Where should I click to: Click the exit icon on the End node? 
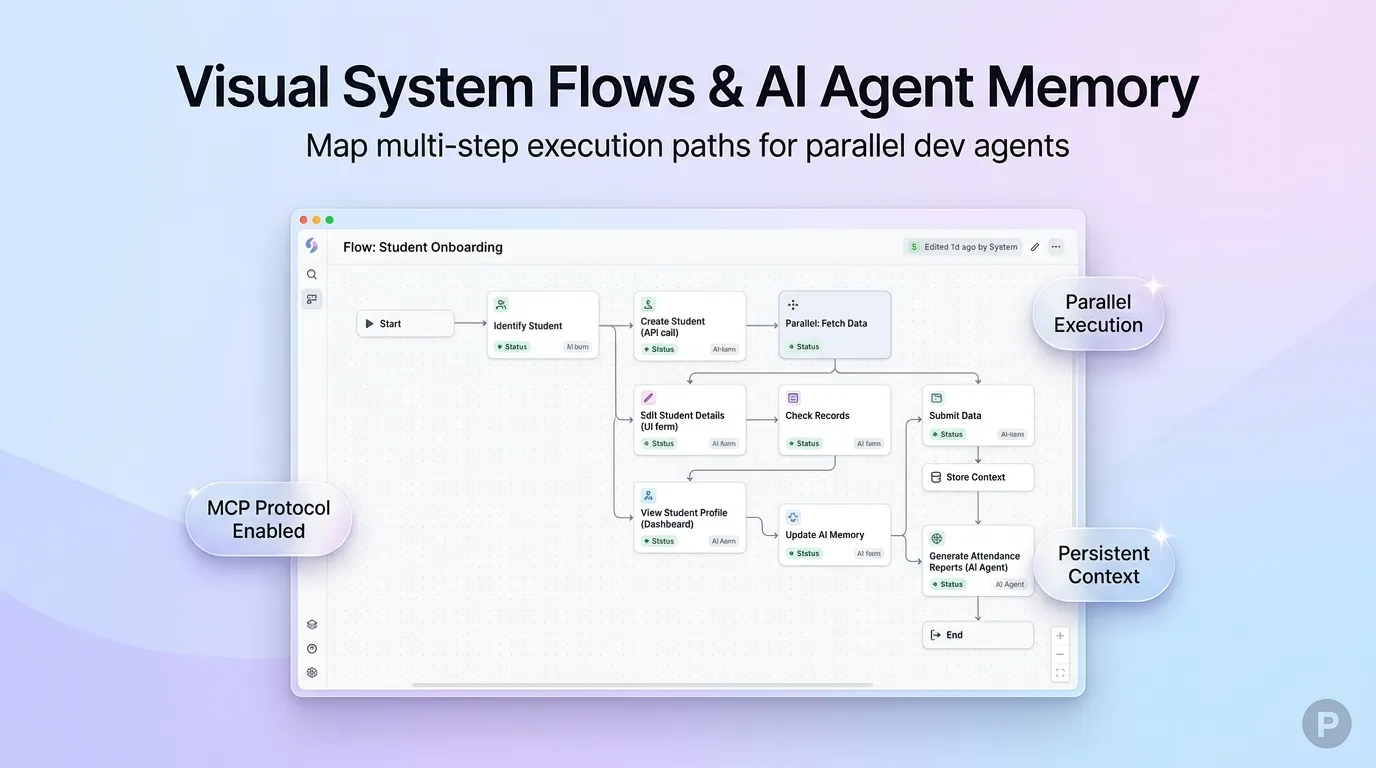936,635
